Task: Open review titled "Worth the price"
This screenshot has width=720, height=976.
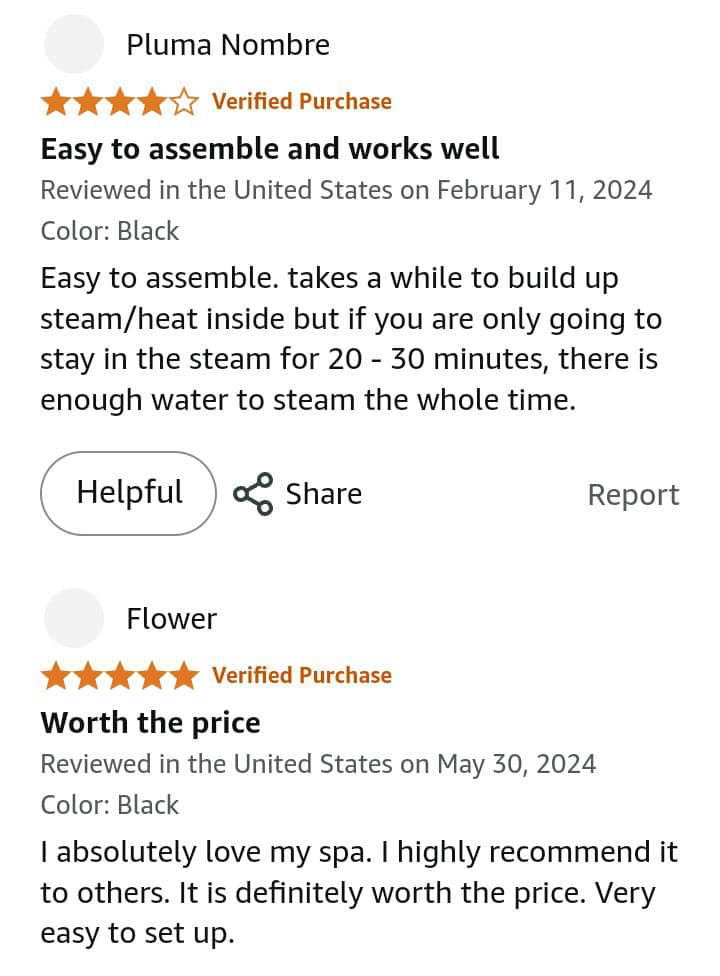Action: tap(150, 723)
